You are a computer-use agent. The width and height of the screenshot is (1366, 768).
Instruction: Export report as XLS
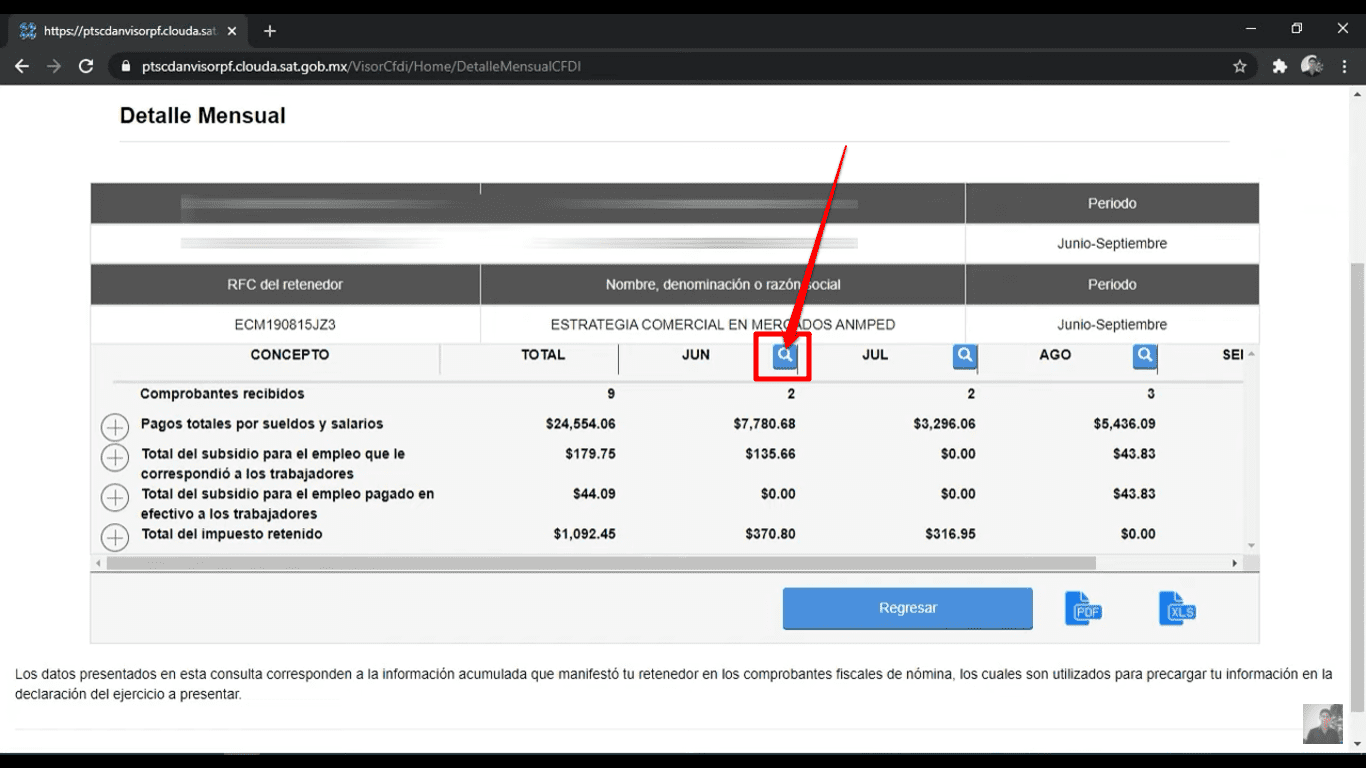(1178, 608)
